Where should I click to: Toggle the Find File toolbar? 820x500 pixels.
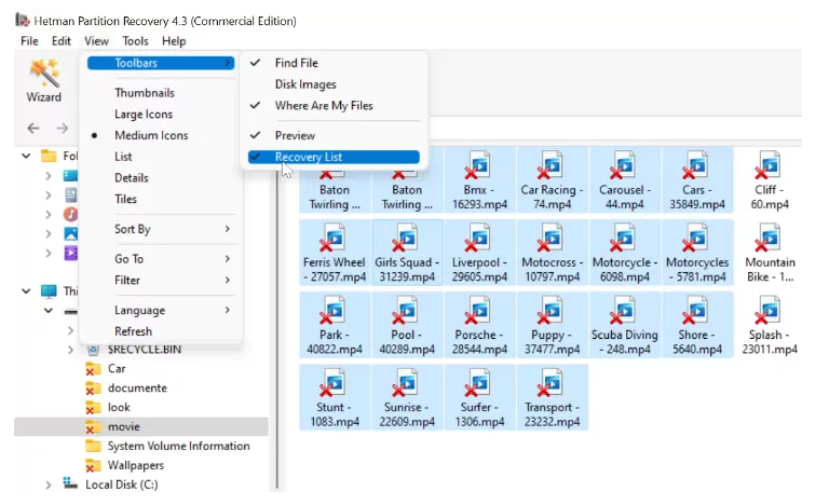tap(334, 63)
